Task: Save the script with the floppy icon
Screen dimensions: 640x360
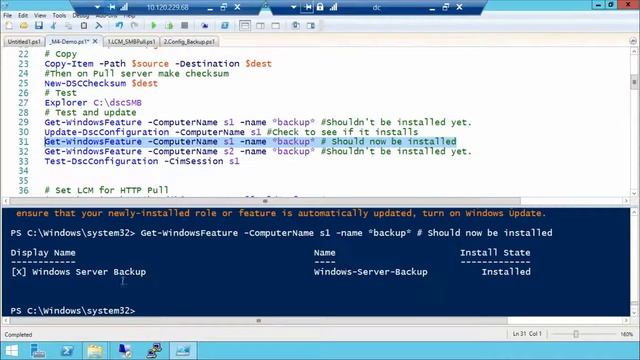Action: click(x=39, y=26)
